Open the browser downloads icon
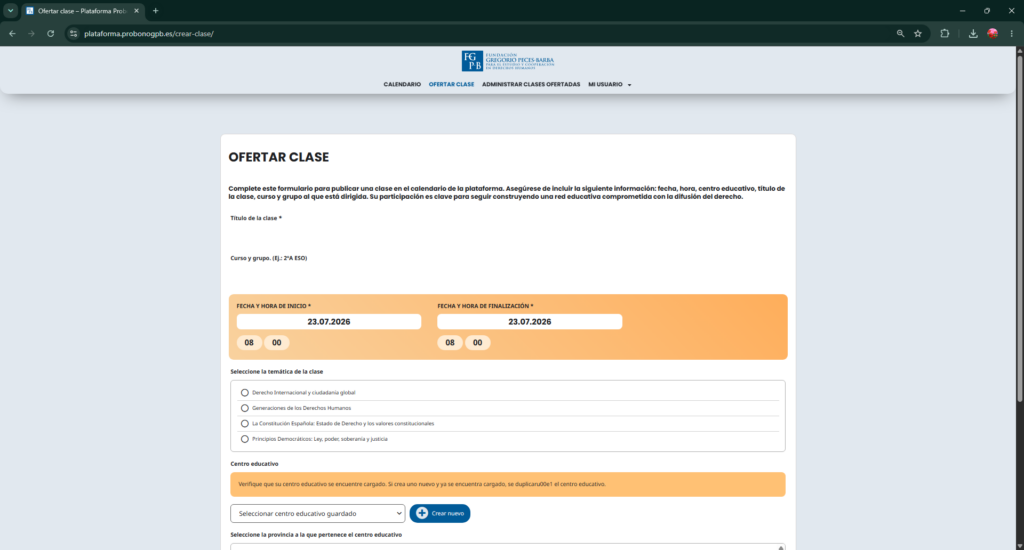Screen dimensions: 1024x550 [973, 33]
